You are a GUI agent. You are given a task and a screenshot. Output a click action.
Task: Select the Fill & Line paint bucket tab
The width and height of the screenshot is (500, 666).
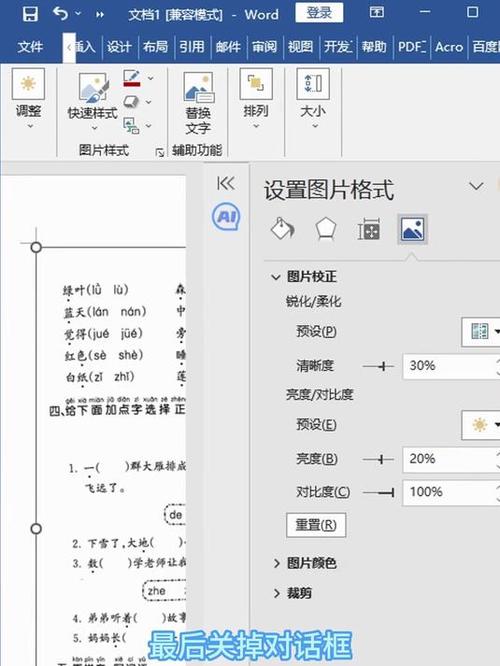pos(282,229)
